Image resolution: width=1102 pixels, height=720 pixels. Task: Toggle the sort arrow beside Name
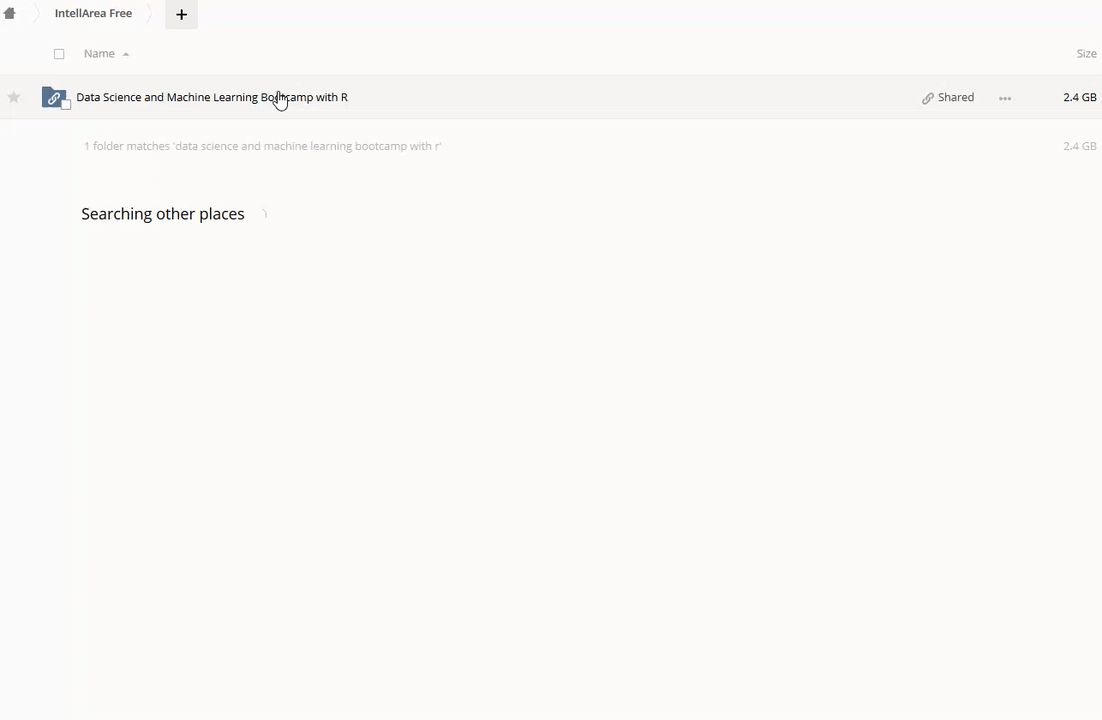pos(126,54)
